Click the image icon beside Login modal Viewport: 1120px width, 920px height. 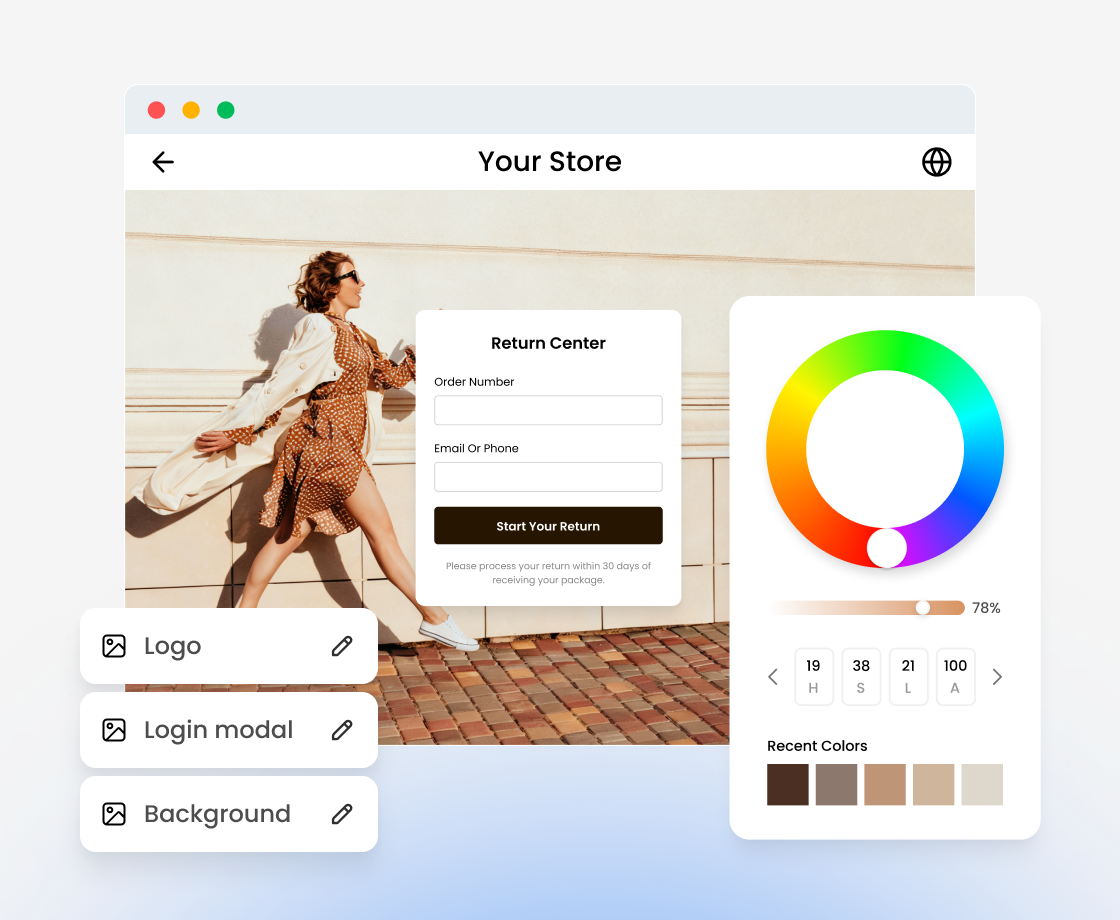(114, 730)
